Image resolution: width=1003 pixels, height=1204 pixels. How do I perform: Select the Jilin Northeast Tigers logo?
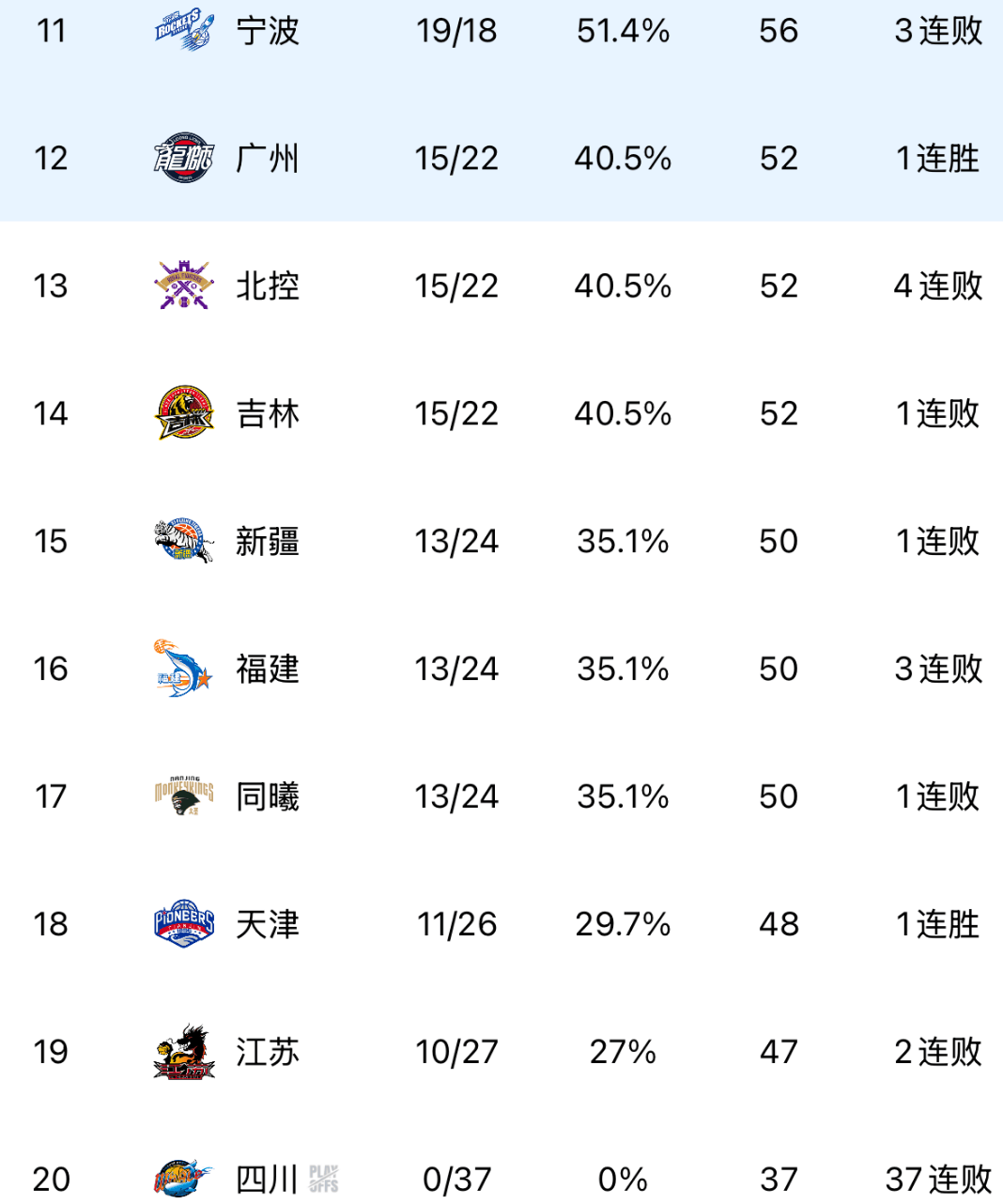(183, 413)
